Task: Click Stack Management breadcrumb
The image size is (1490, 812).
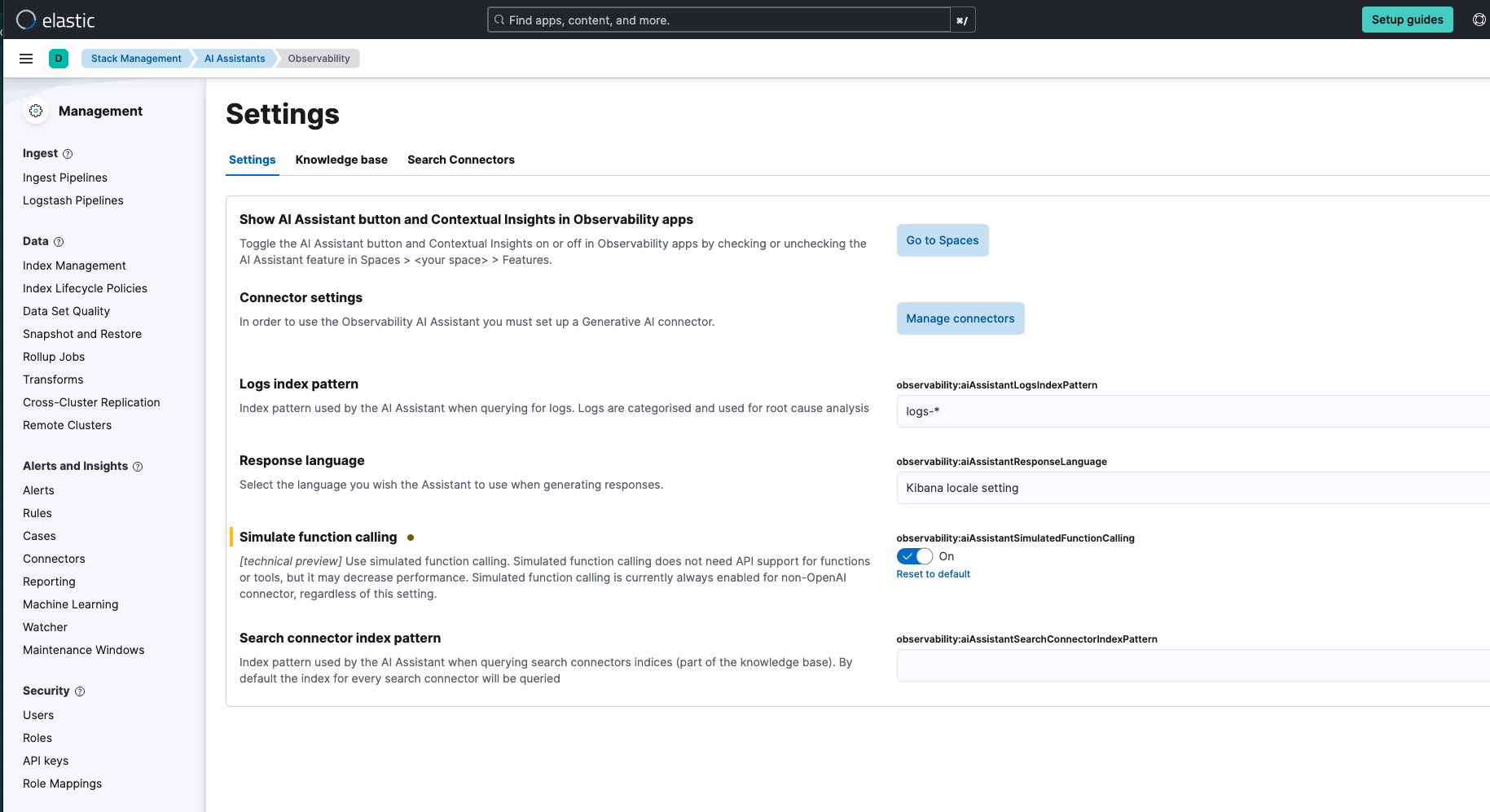Action: point(136,59)
